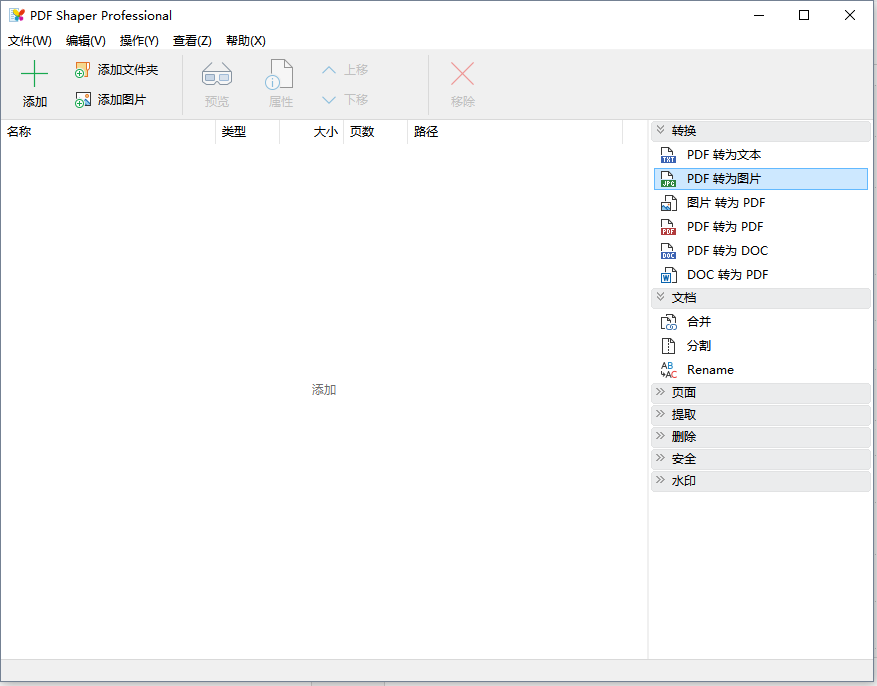Image resolution: width=877 pixels, height=686 pixels.
Task: Open the 帮助(X) menu
Action: (246, 41)
